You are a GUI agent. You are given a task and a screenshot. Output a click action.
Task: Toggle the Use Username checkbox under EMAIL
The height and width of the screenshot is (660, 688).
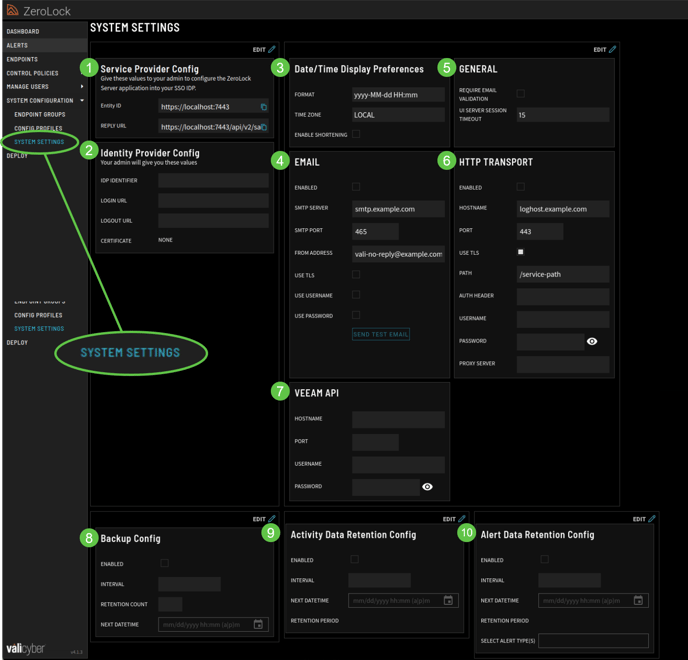[356, 295]
